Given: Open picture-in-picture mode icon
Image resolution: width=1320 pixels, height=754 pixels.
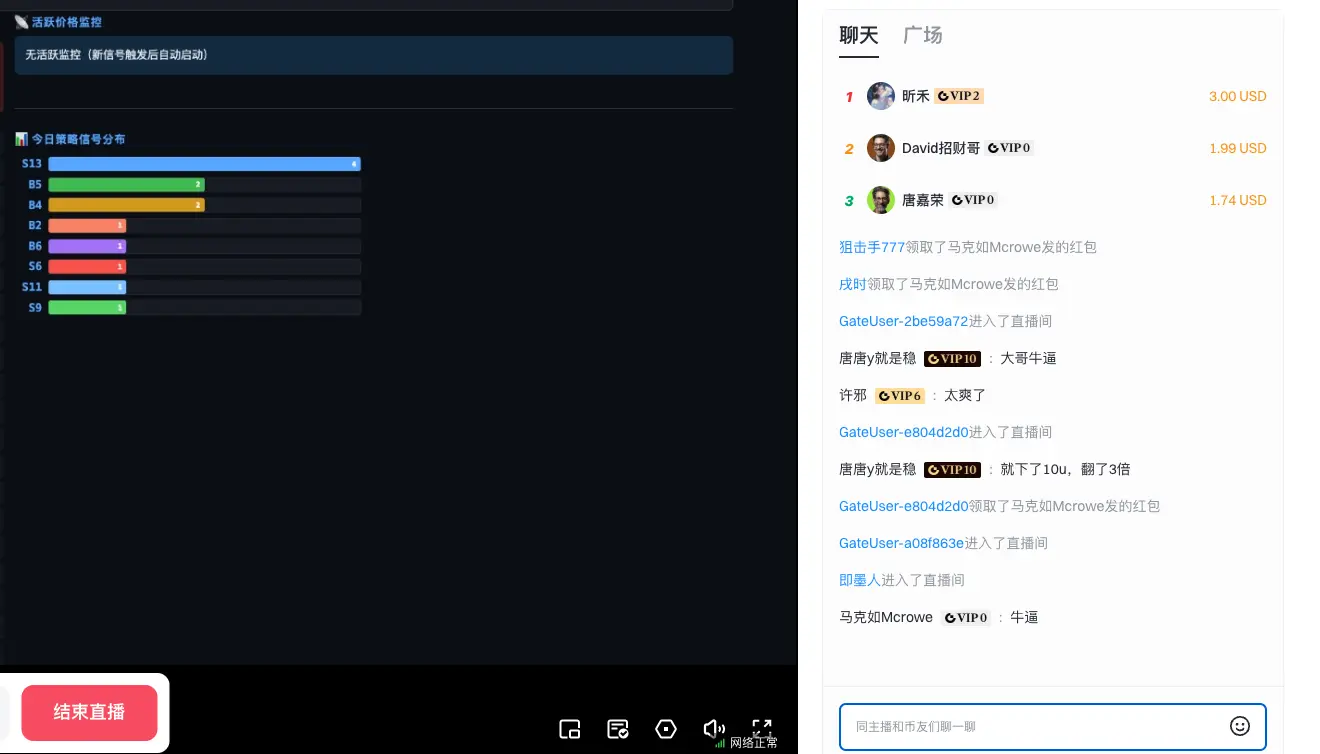Looking at the screenshot, I should click(x=569, y=729).
